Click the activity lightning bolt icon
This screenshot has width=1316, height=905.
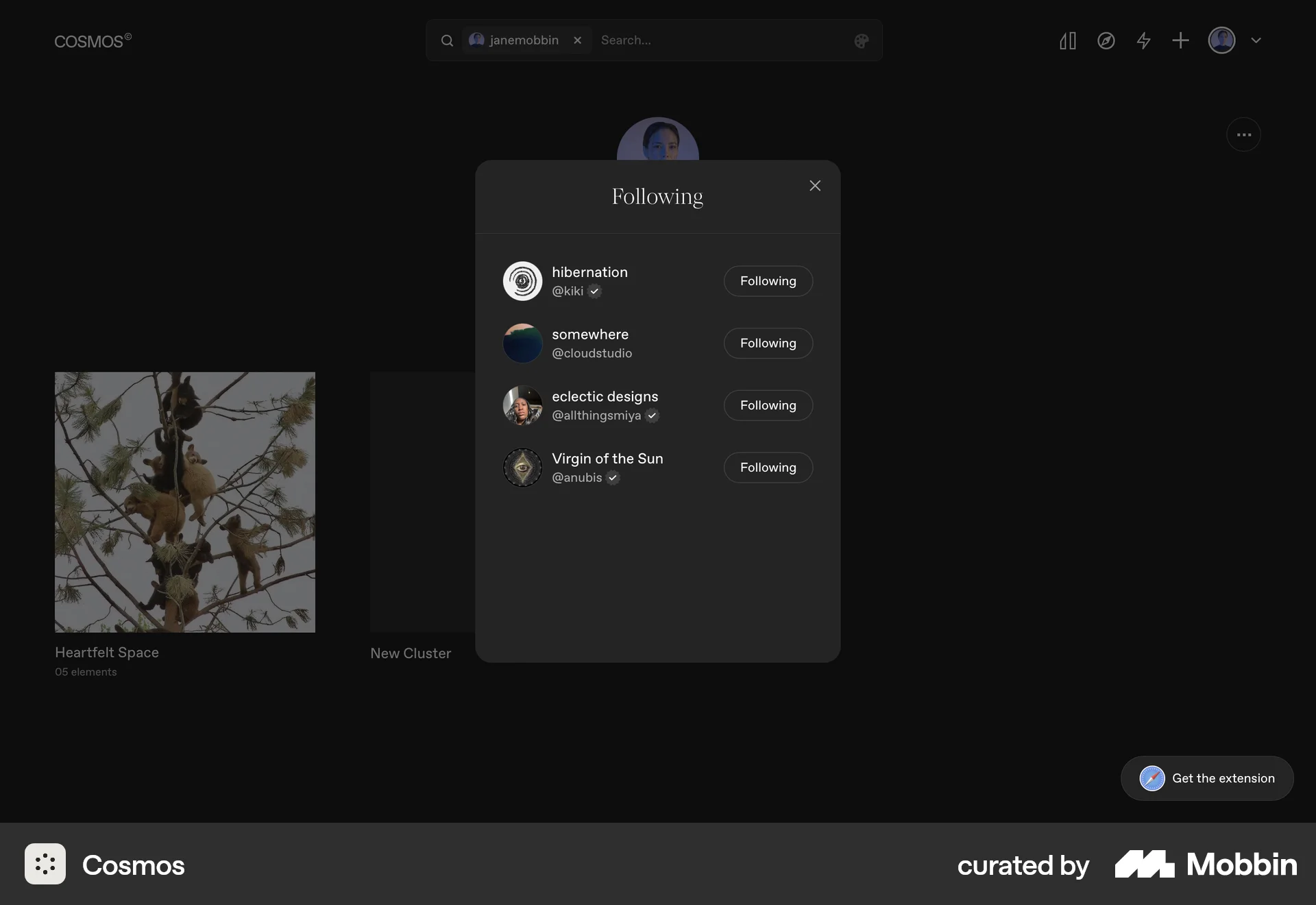coord(1143,40)
